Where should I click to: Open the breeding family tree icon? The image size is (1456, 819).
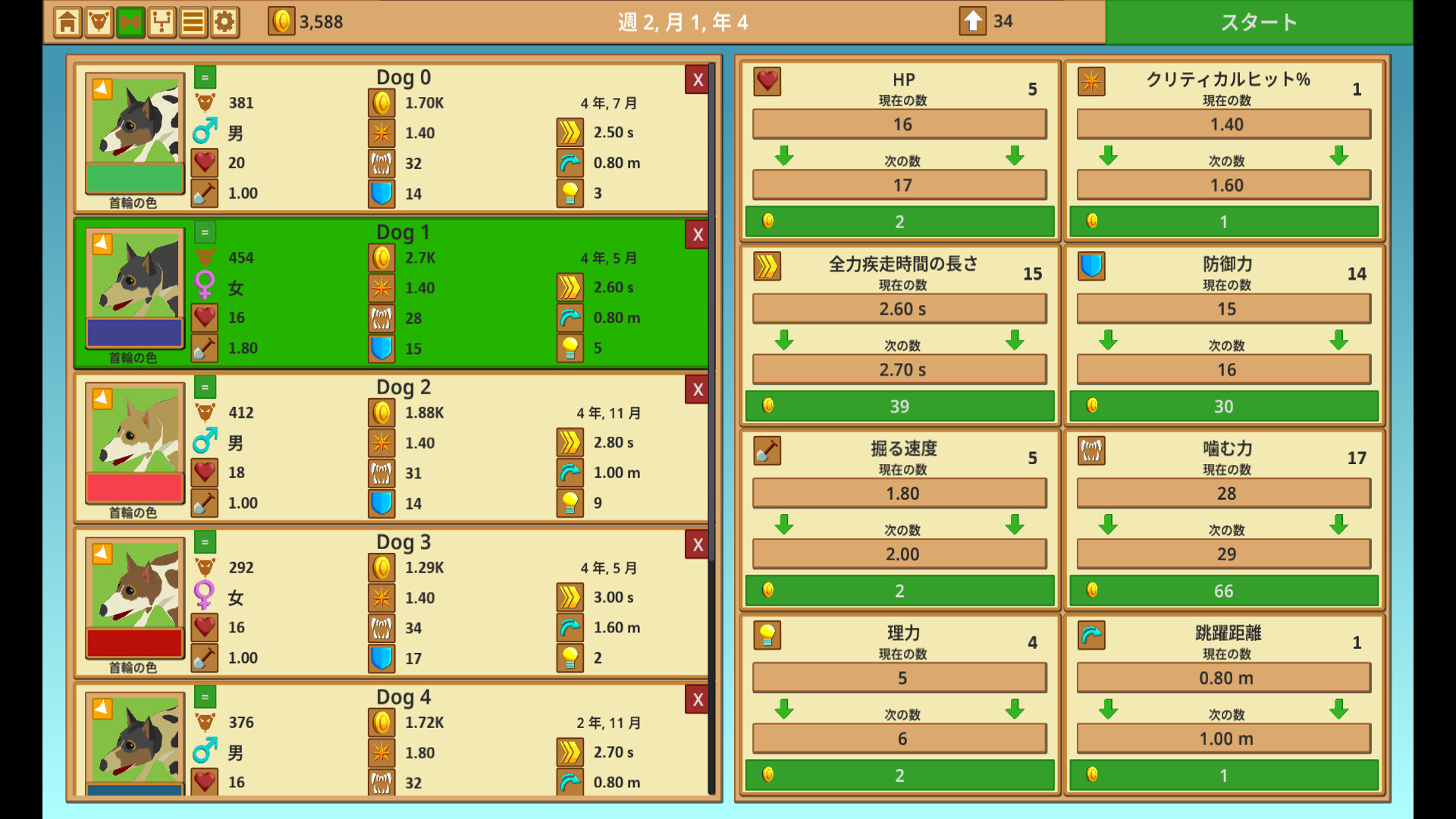pyautogui.click(x=162, y=22)
